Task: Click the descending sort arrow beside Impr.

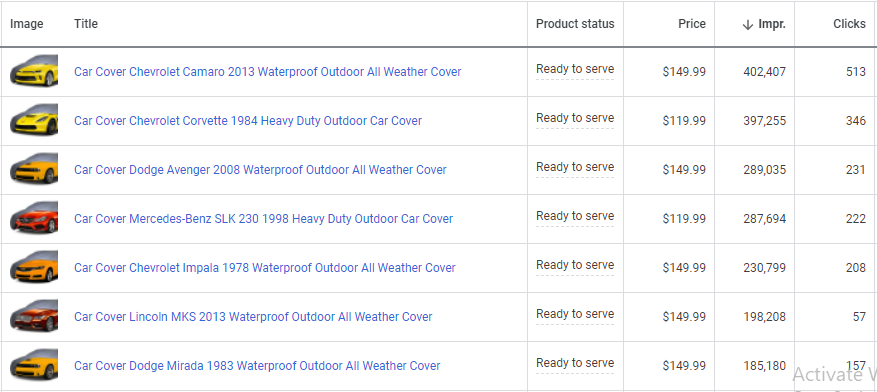Action: click(748, 25)
